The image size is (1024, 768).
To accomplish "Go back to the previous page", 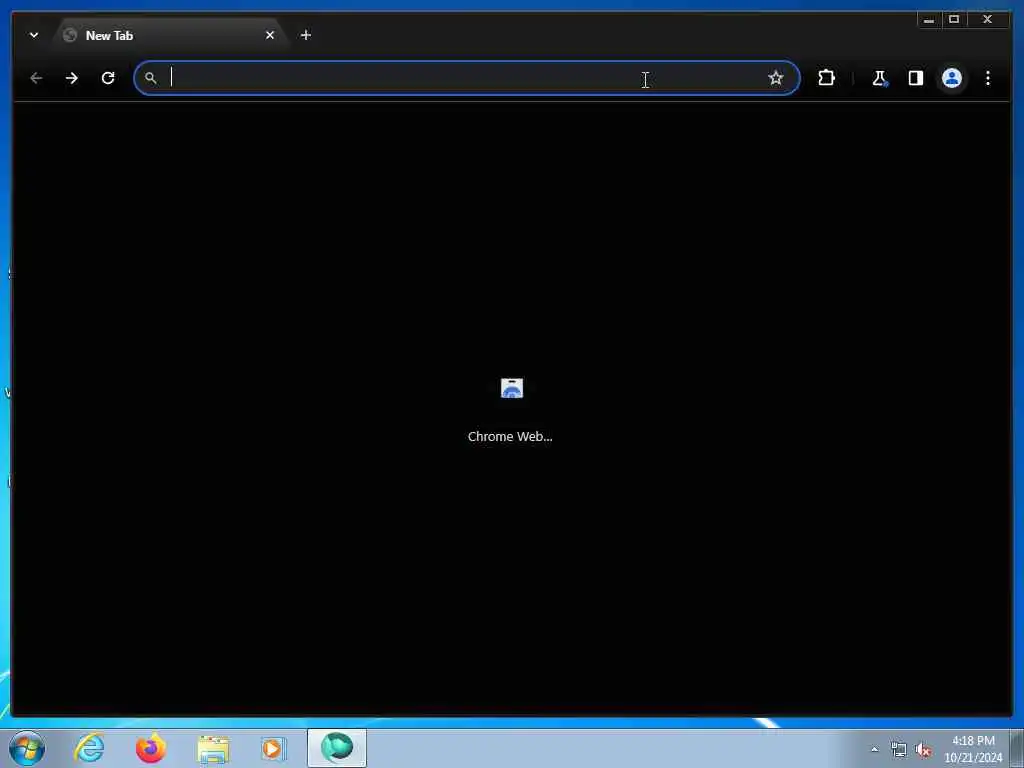I will (x=36, y=78).
